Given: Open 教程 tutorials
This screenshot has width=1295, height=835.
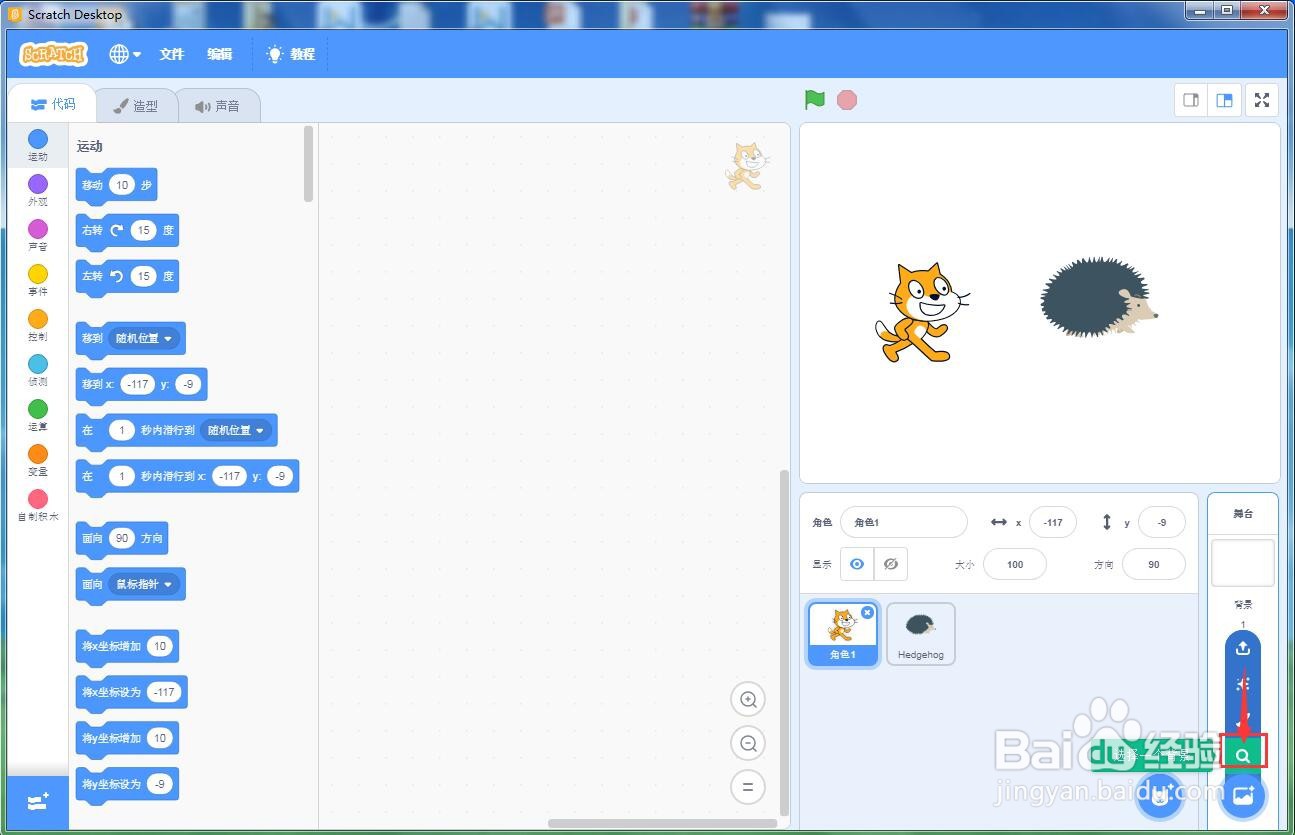Looking at the screenshot, I should (291, 54).
